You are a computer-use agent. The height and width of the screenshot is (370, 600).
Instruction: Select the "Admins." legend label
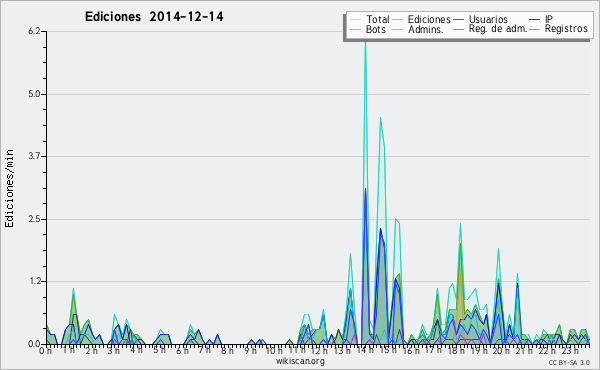click(426, 29)
